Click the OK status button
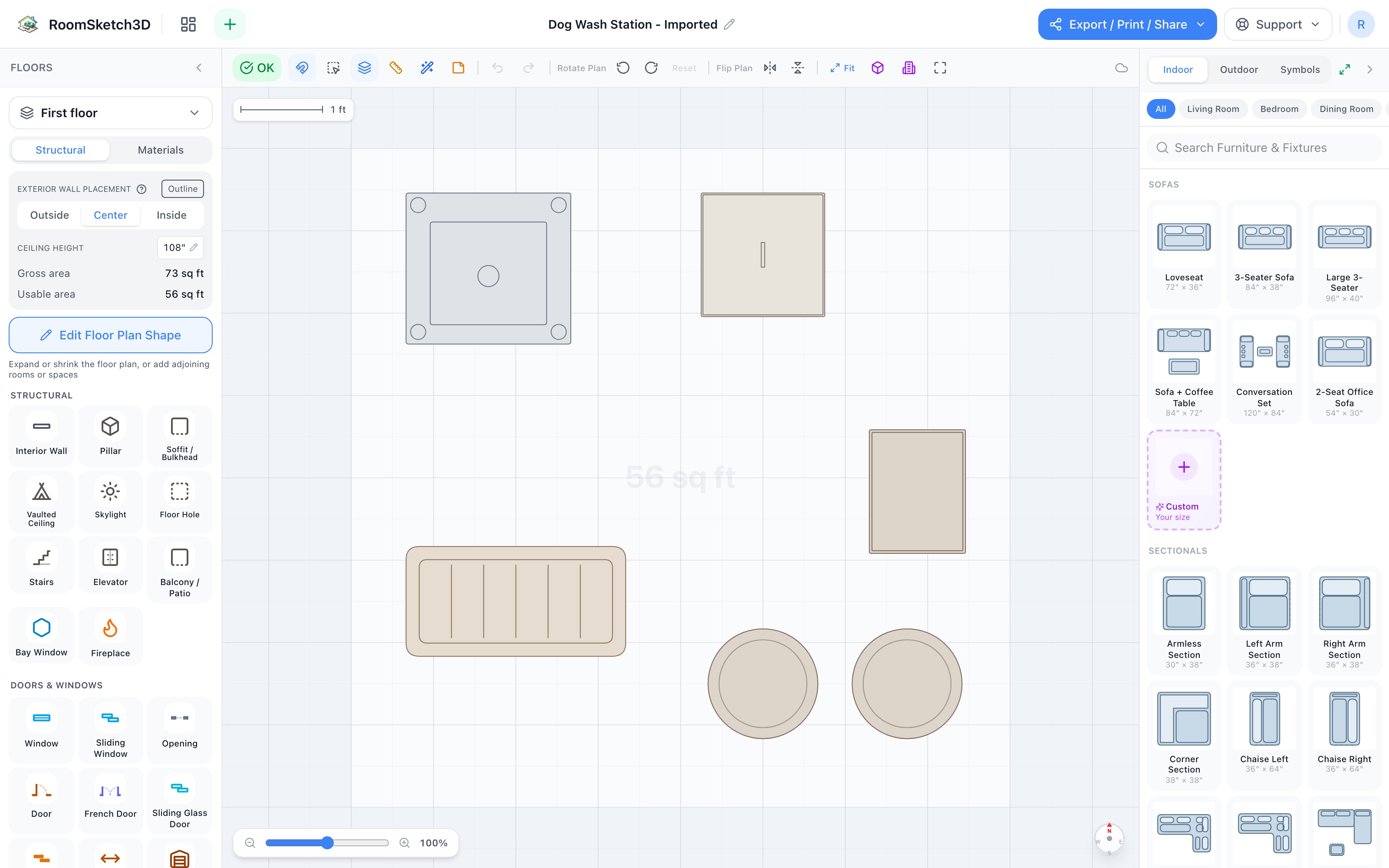 (x=257, y=68)
